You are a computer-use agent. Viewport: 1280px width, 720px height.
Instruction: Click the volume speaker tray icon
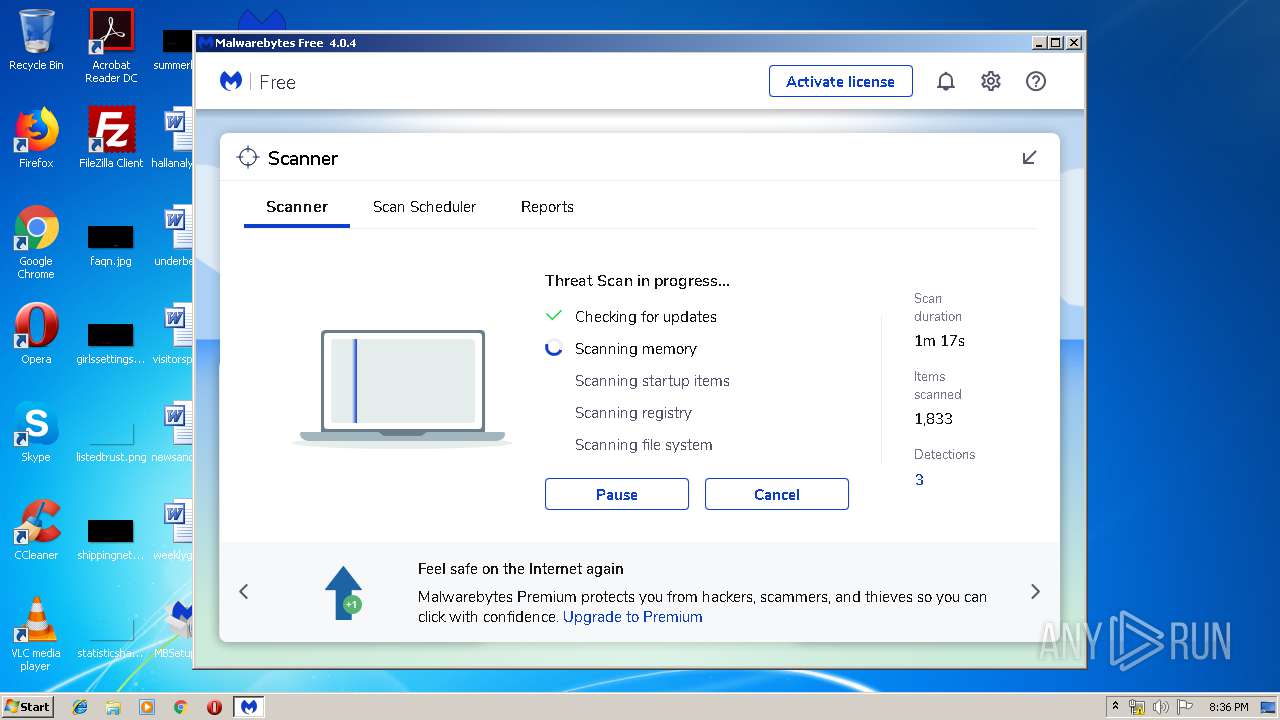click(1163, 707)
